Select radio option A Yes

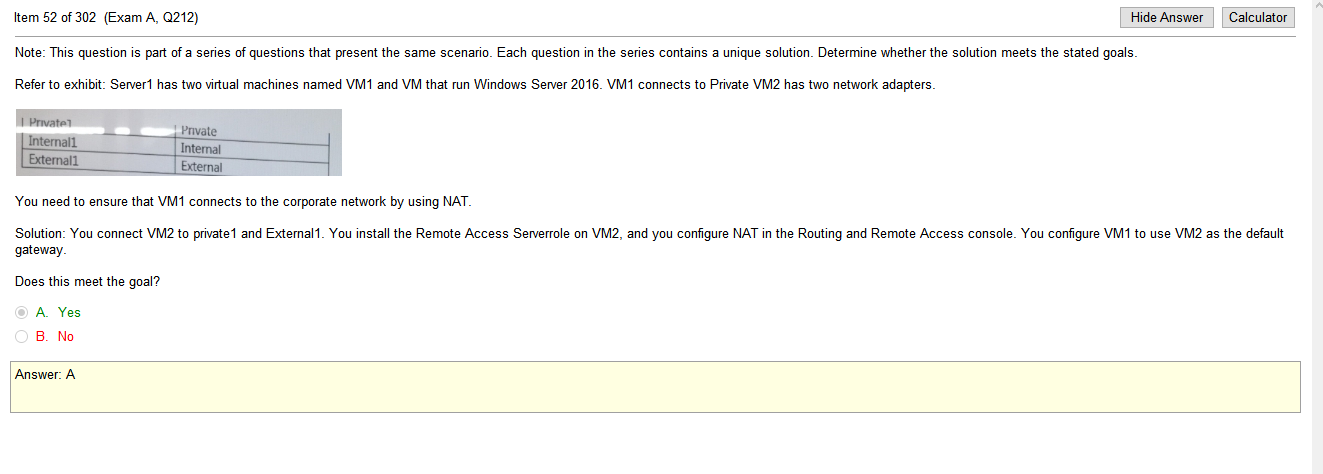click(22, 313)
